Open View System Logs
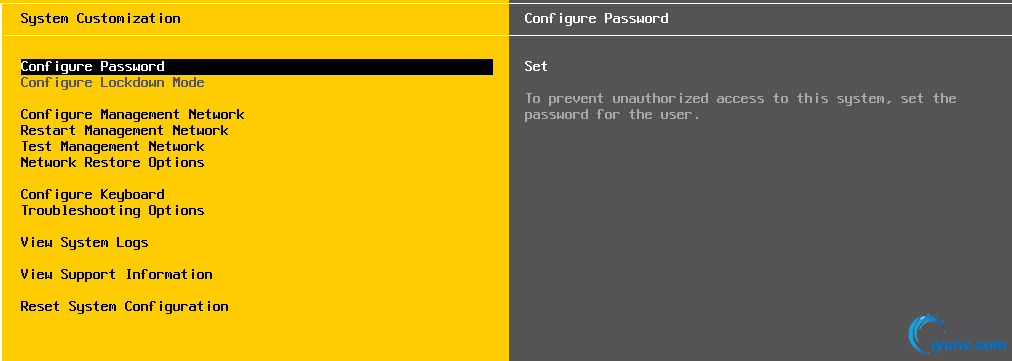 85,243
